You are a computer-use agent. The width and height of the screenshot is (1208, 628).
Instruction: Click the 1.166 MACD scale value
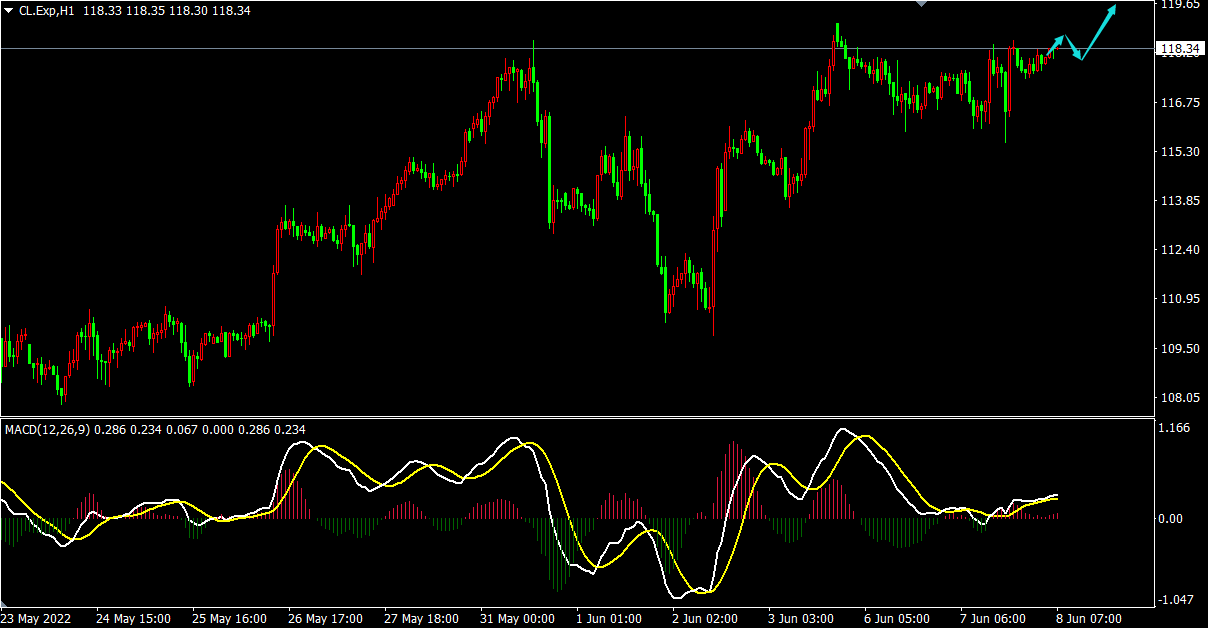(x=1173, y=428)
